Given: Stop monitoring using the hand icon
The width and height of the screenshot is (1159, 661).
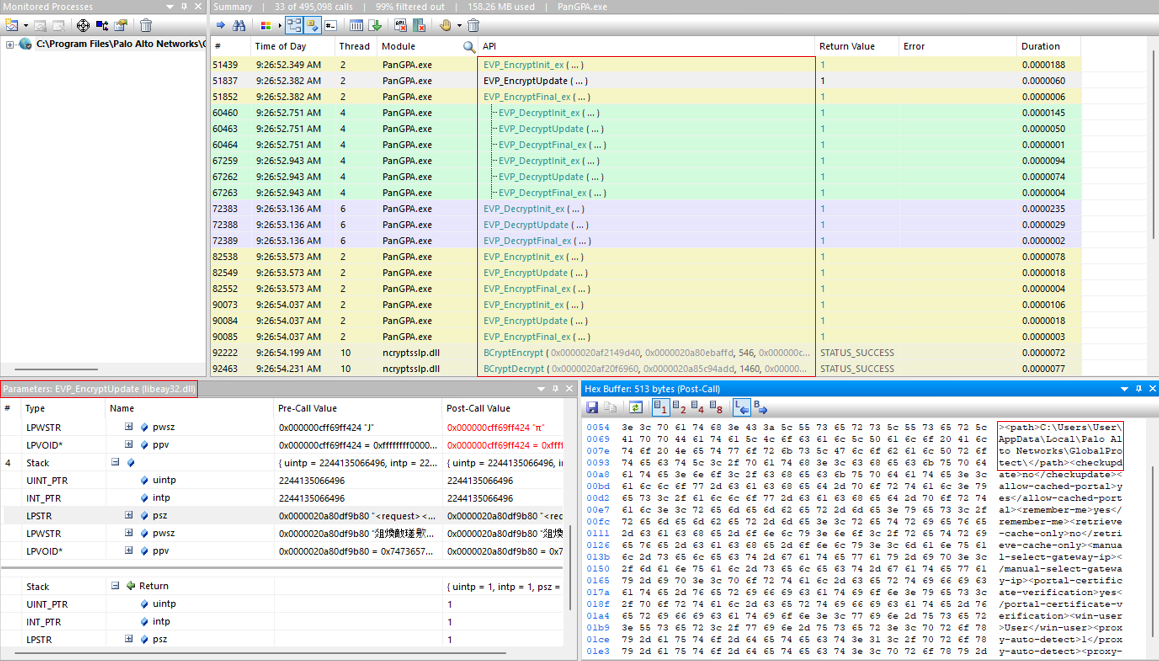Looking at the screenshot, I should pos(444,27).
